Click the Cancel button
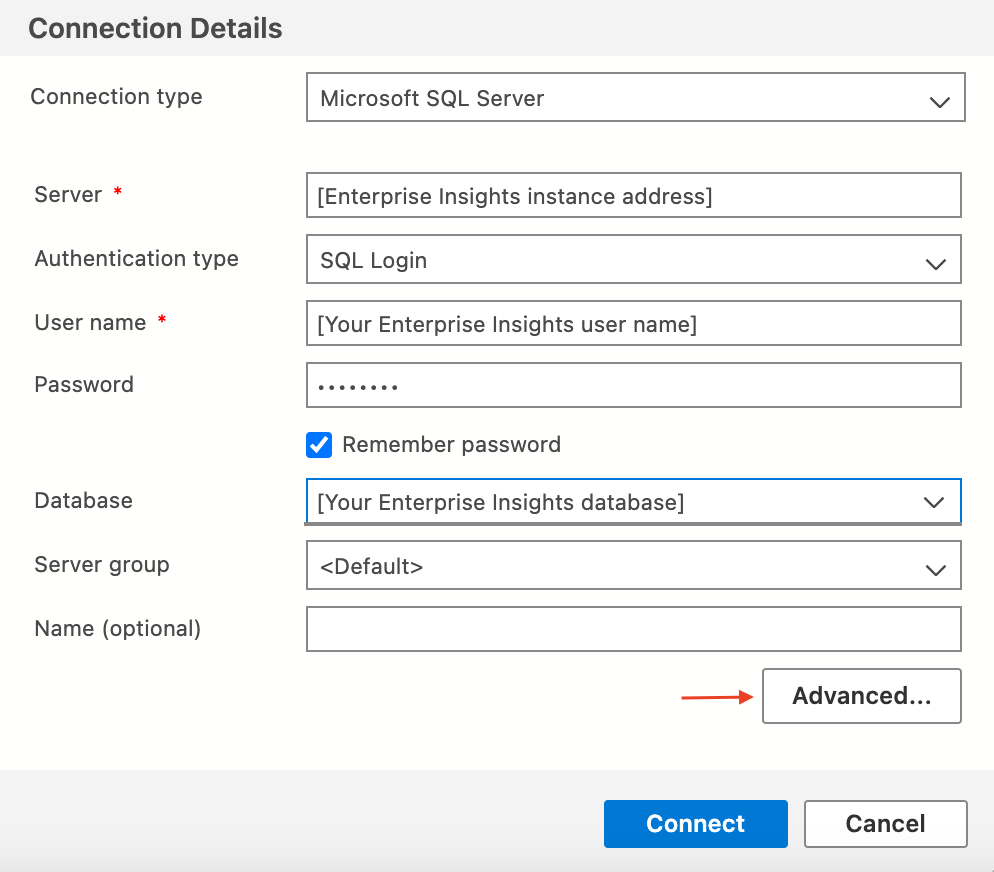 pos(885,823)
